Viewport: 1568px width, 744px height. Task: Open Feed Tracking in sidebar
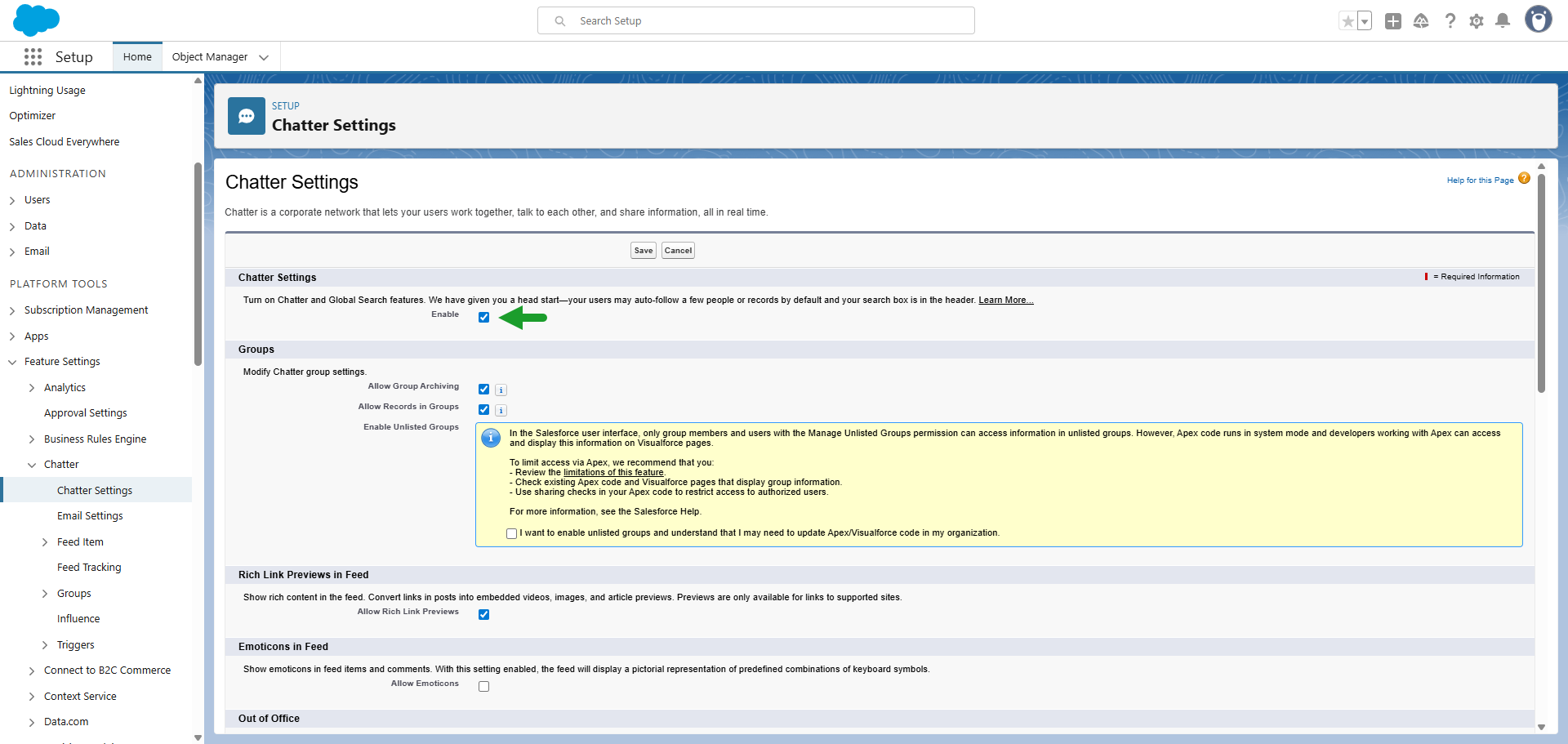tap(89, 568)
